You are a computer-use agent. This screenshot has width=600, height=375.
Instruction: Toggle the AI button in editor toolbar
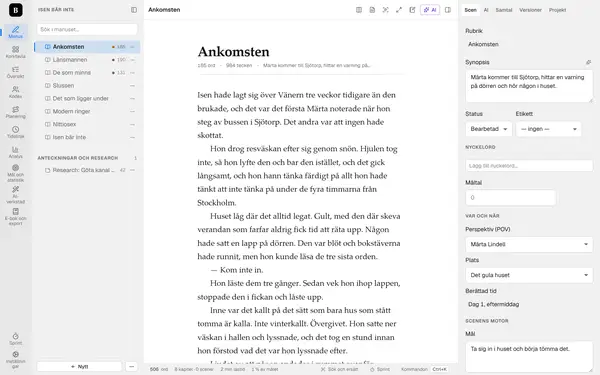coord(430,10)
